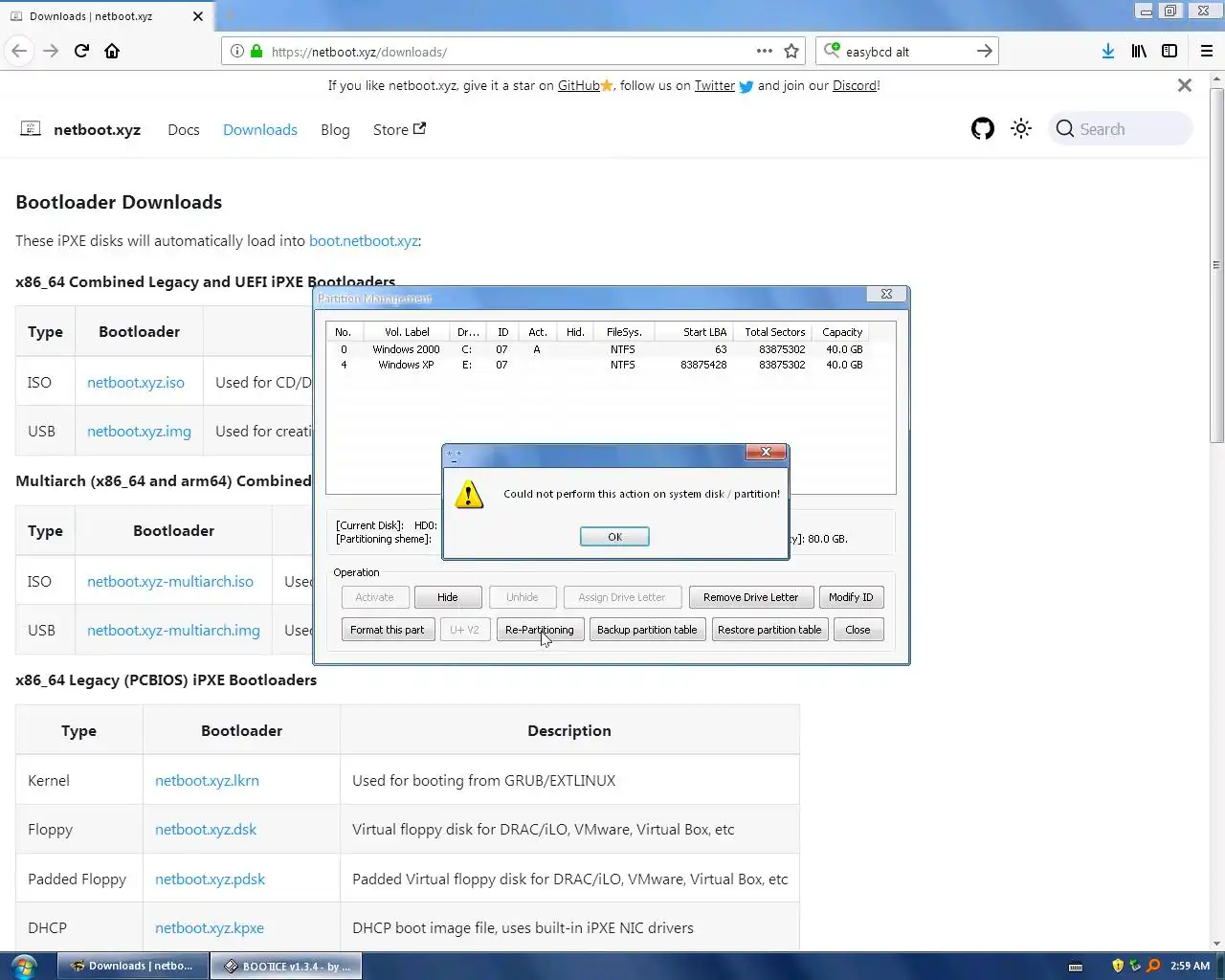The width and height of the screenshot is (1225, 980).
Task: Open the Library icon in toolbar
Action: (x=1139, y=51)
